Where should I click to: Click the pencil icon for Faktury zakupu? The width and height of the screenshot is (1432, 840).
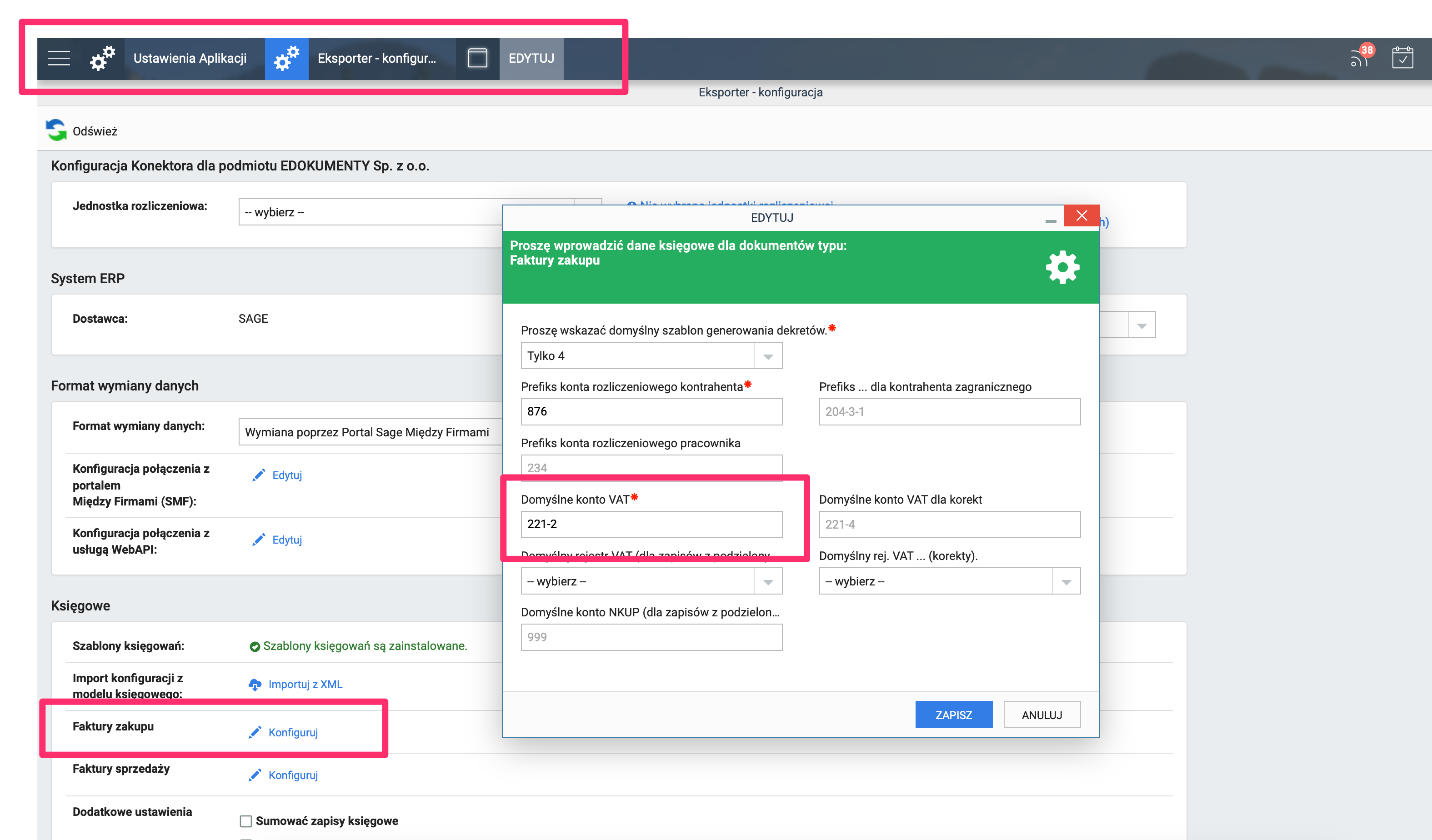255,732
